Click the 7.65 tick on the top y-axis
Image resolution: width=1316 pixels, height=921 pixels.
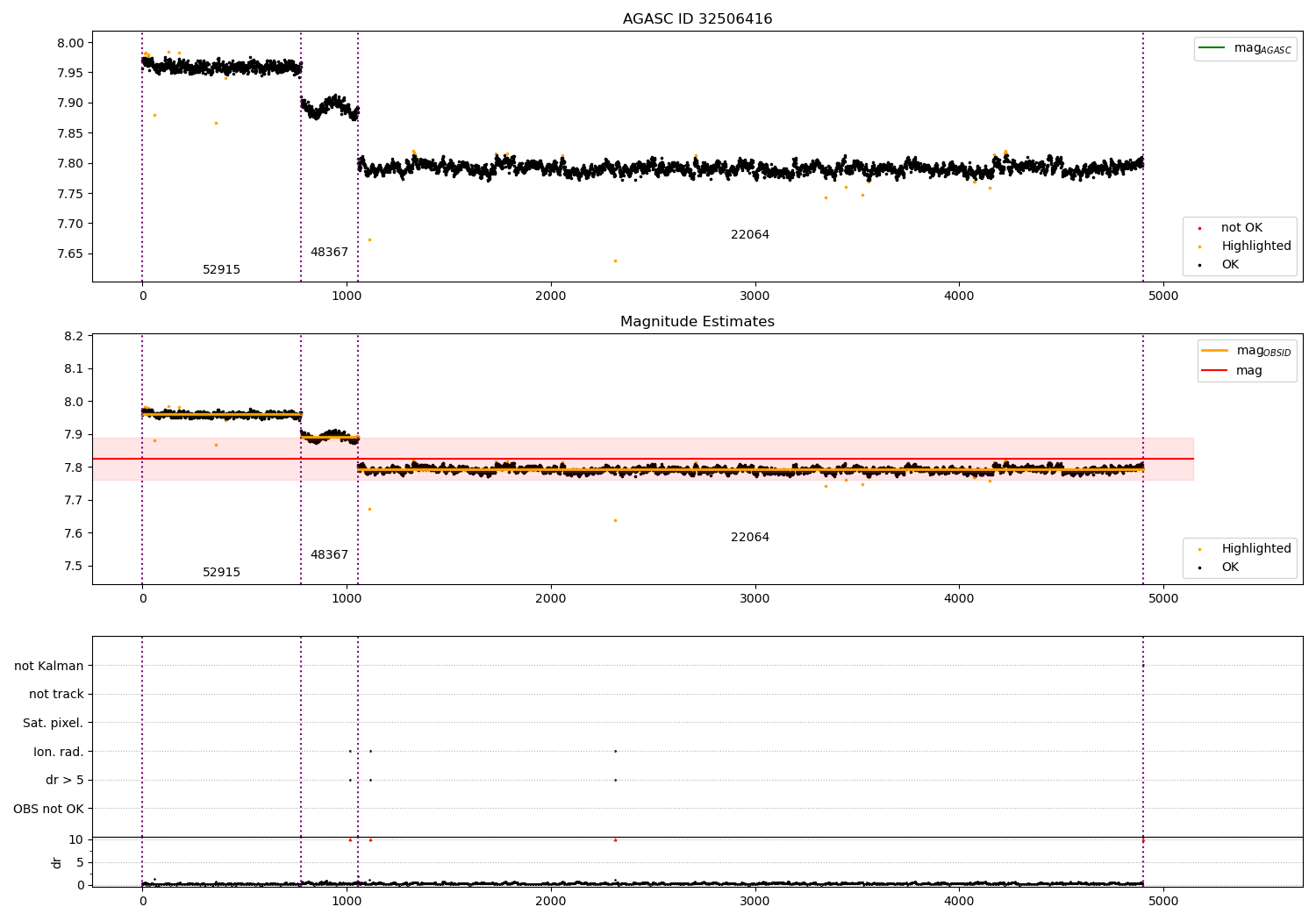pyautogui.click(x=70, y=254)
